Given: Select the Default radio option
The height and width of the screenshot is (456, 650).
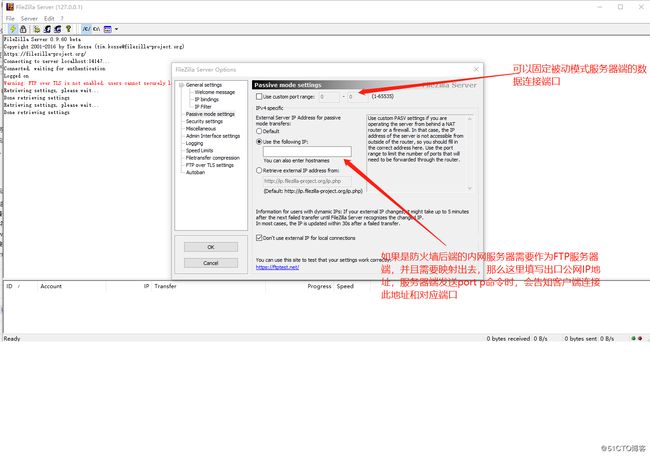Looking at the screenshot, I should click(x=259, y=131).
